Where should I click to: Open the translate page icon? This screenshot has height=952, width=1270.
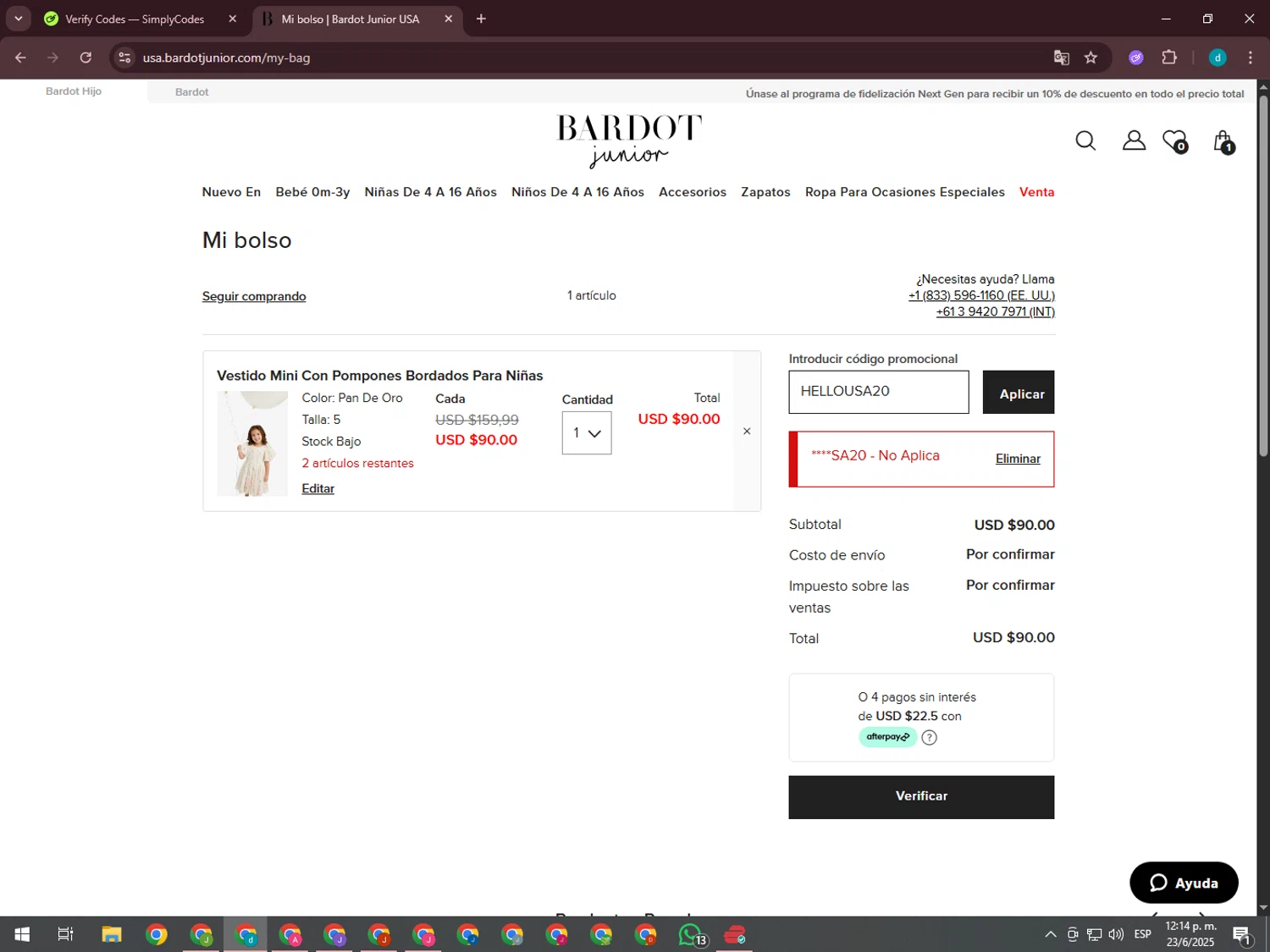(x=1061, y=58)
